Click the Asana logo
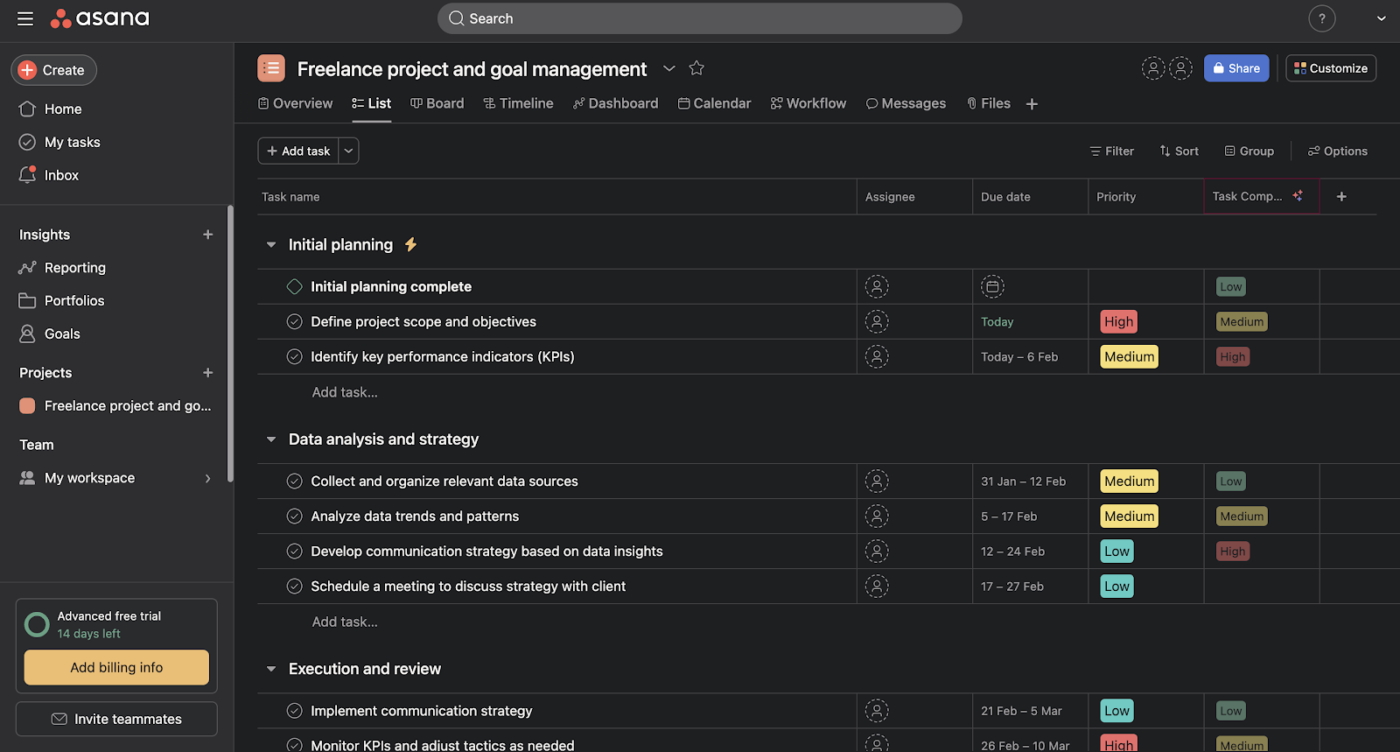The height and width of the screenshot is (752, 1400). point(100,18)
